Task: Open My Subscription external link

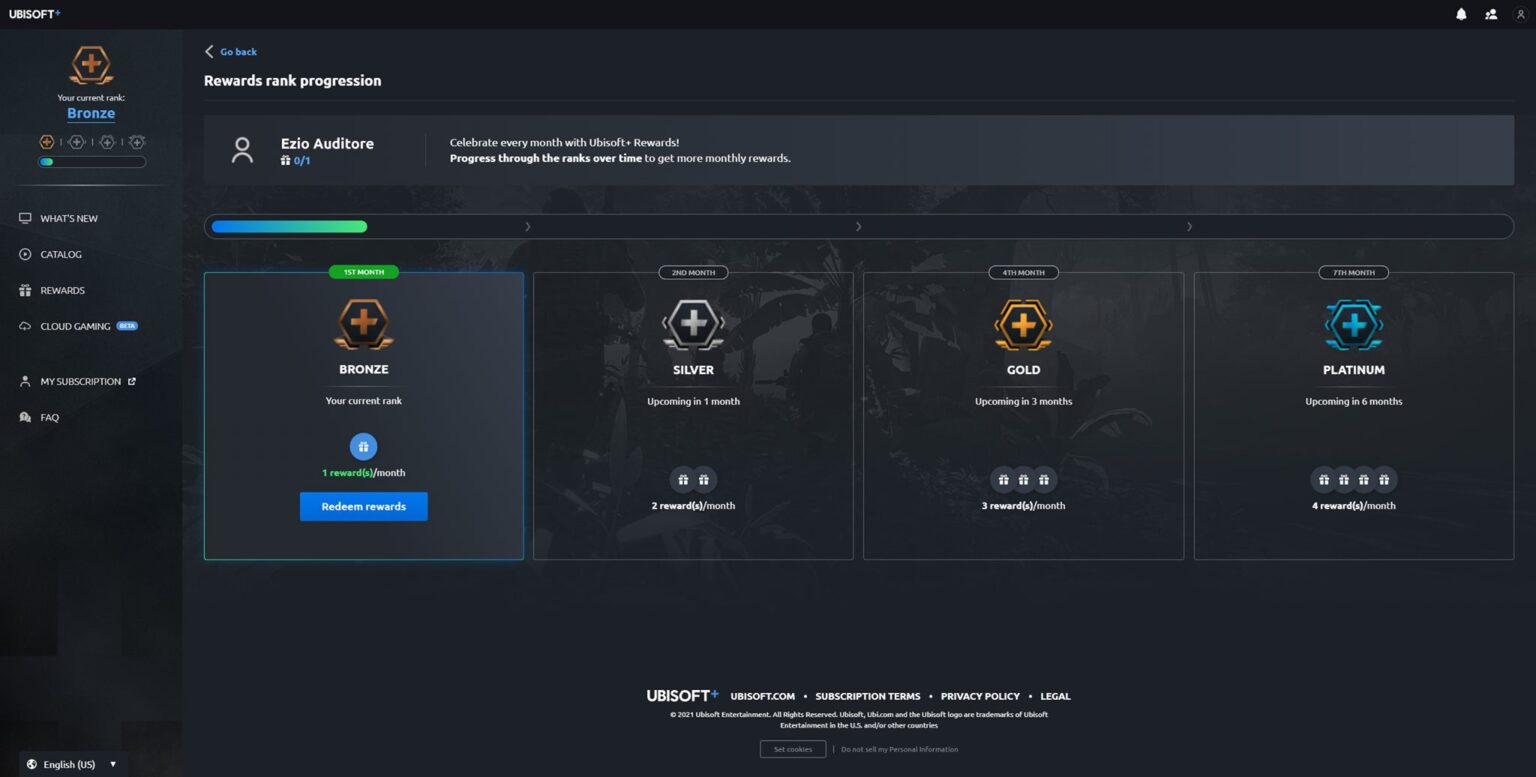Action: pyautogui.click(x=80, y=381)
